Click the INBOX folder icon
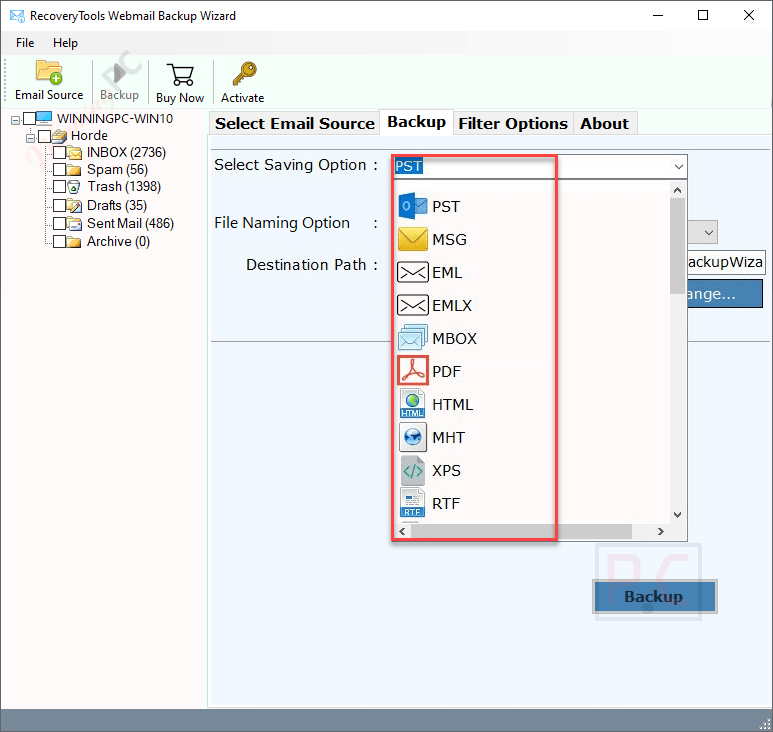Image resolution: width=773 pixels, height=732 pixels. tap(74, 153)
